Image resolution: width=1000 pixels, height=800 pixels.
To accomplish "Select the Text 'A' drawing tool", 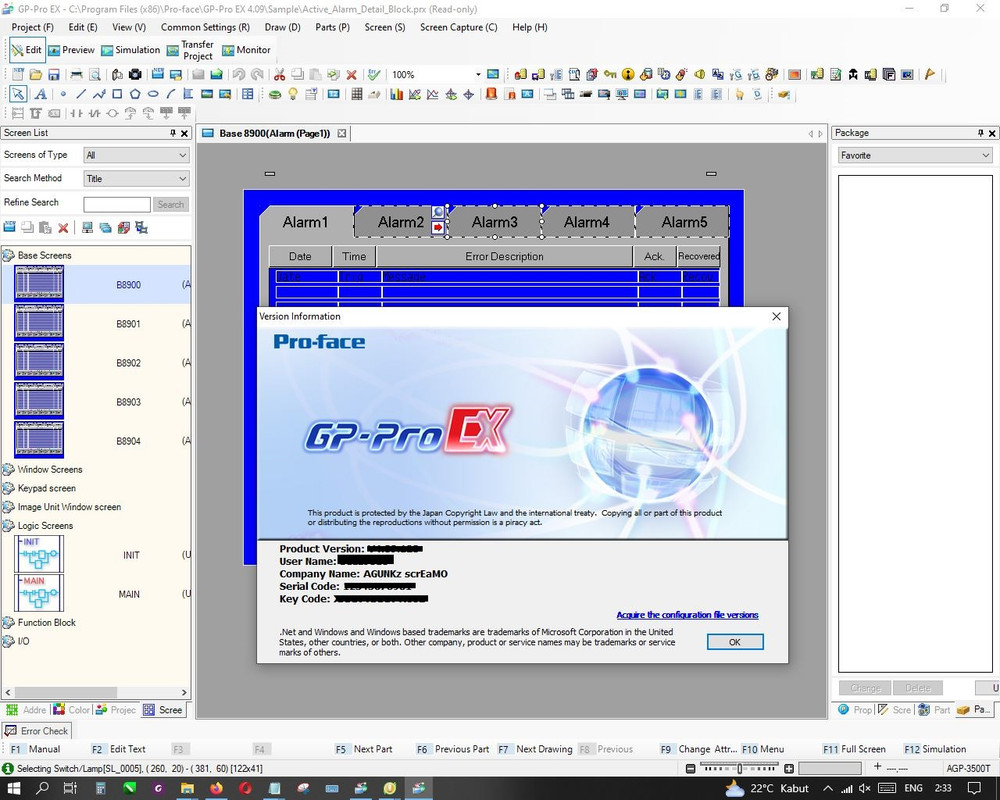I will (x=40, y=94).
